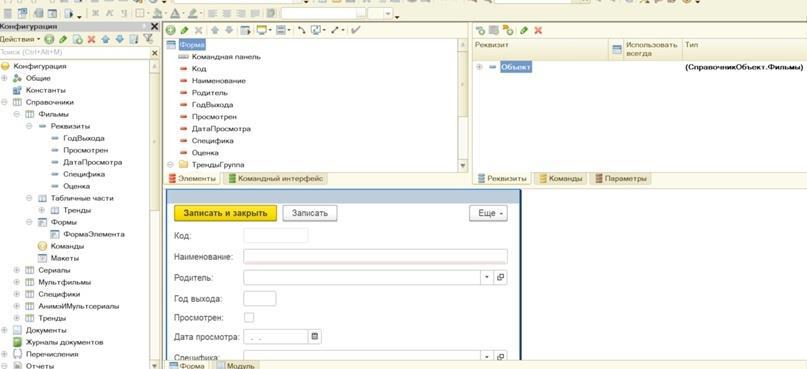The width and height of the screenshot is (807, 369).
Task: Click the filter funnel icon in the Конфигурация toolbar
Action: (148, 39)
